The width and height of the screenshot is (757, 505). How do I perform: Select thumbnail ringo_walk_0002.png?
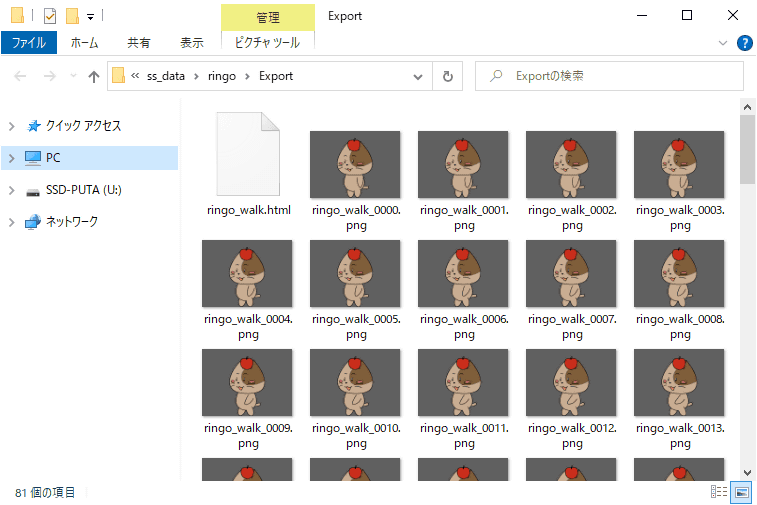(571, 165)
